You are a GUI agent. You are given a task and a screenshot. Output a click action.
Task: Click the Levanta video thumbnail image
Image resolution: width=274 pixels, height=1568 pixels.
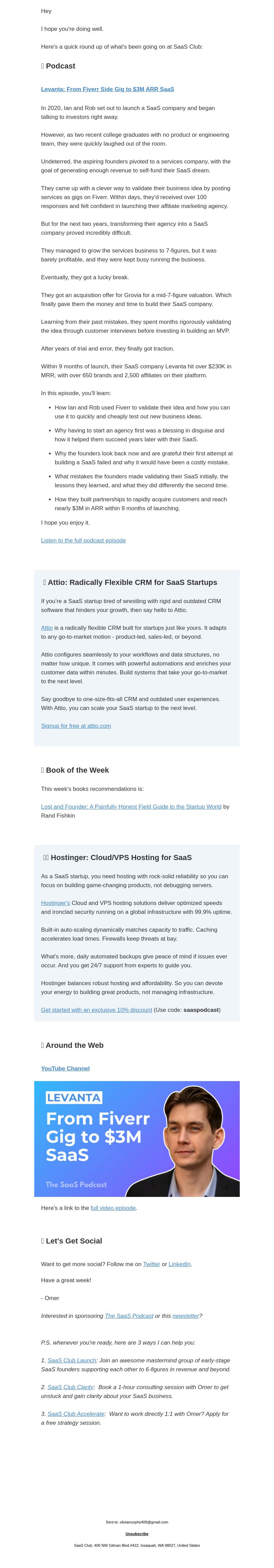pos(137,1139)
